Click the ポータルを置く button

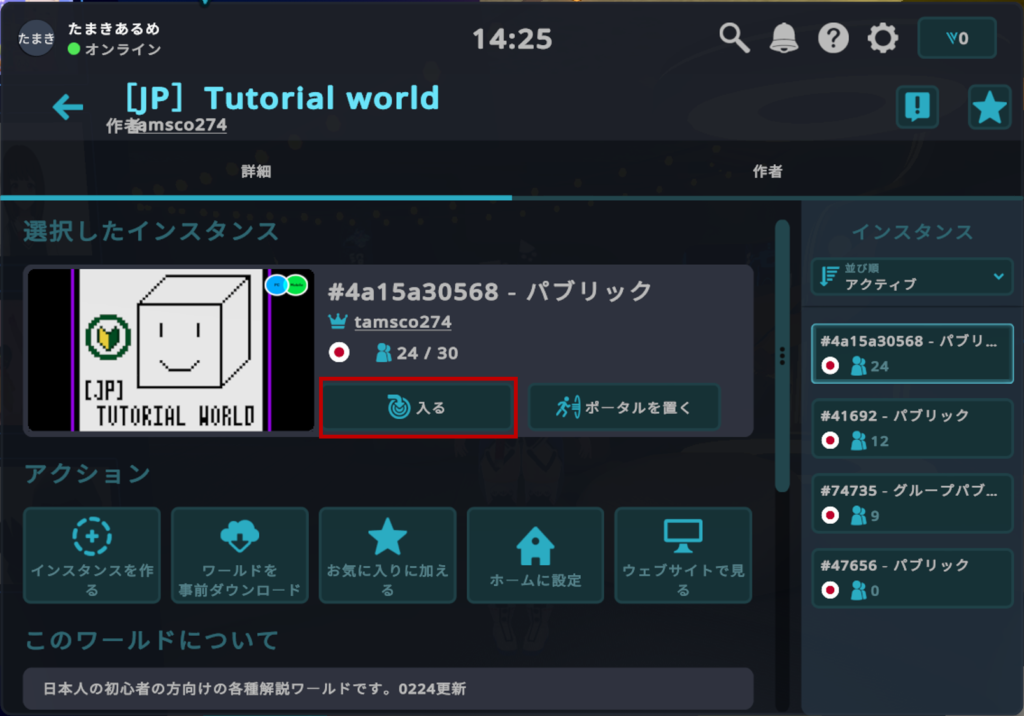[x=624, y=408]
